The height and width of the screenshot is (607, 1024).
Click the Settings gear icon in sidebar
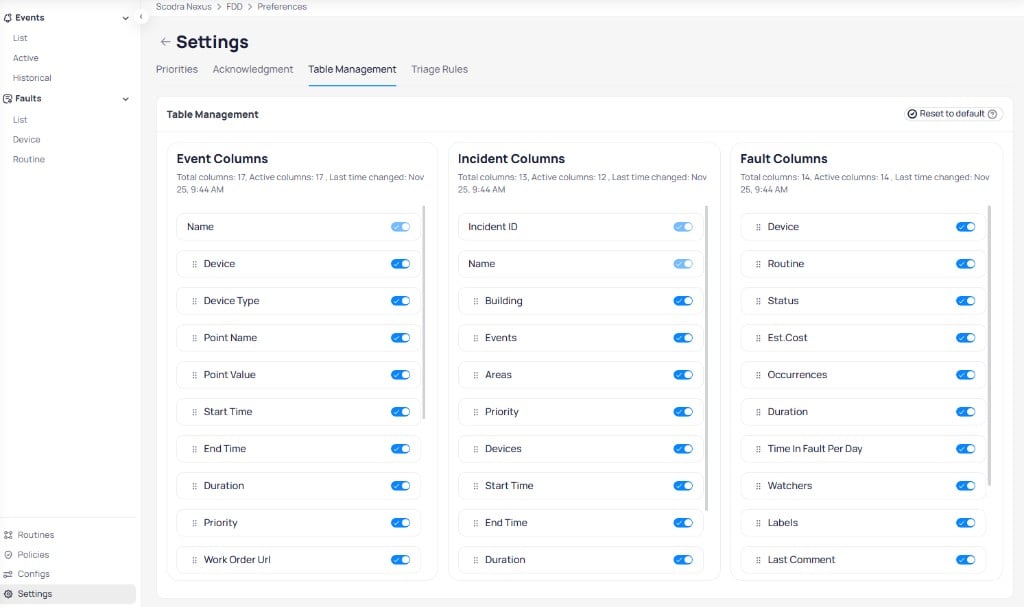pyautogui.click(x=8, y=594)
